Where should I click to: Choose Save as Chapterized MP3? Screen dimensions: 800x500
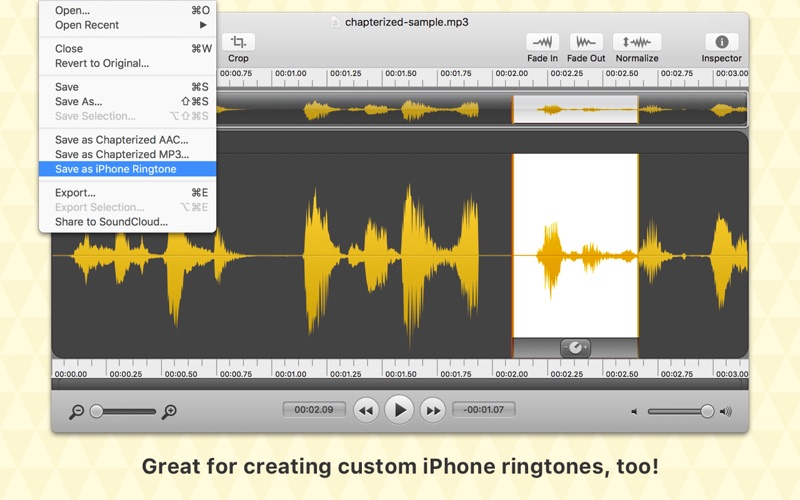click(121, 155)
